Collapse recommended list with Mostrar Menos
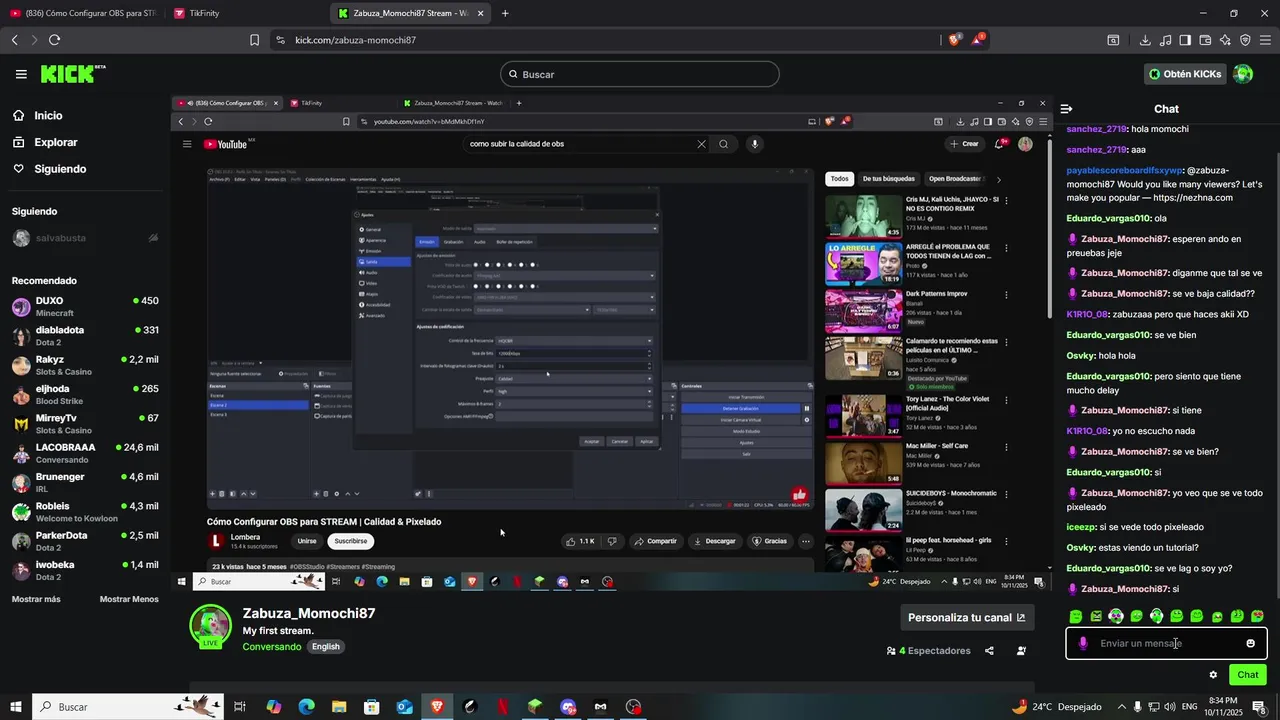Viewport: 1280px width, 720px height. [x=129, y=599]
